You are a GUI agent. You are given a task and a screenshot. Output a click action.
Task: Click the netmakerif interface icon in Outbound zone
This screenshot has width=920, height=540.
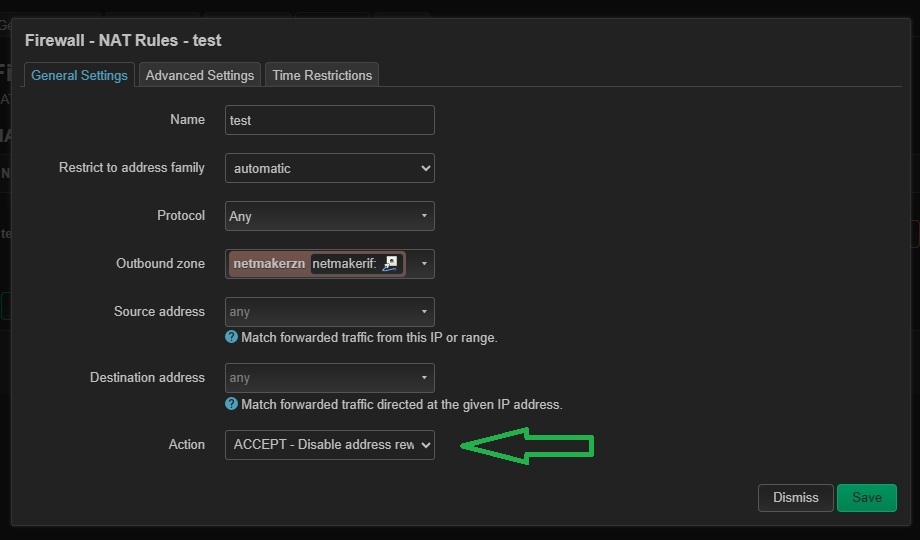[390, 264]
